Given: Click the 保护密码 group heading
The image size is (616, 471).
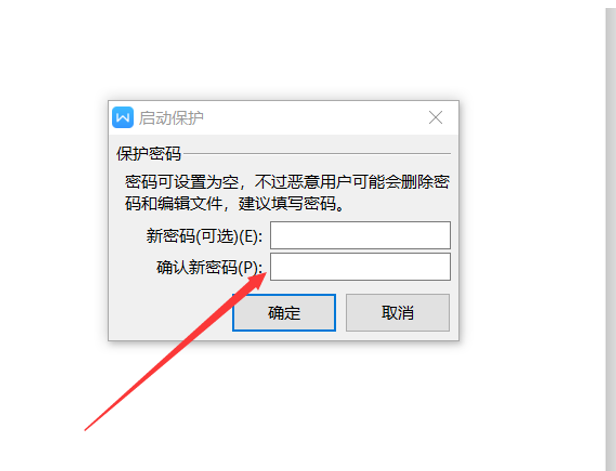Looking at the screenshot, I should (148, 154).
